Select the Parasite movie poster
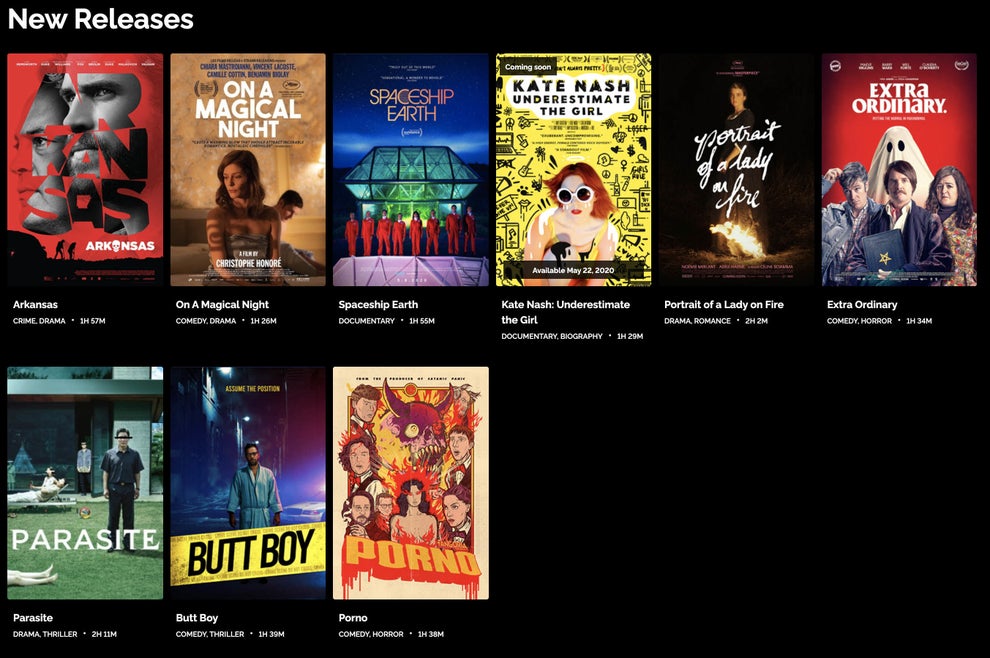Viewport: 990px width, 658px height. (x=85, y=483)
